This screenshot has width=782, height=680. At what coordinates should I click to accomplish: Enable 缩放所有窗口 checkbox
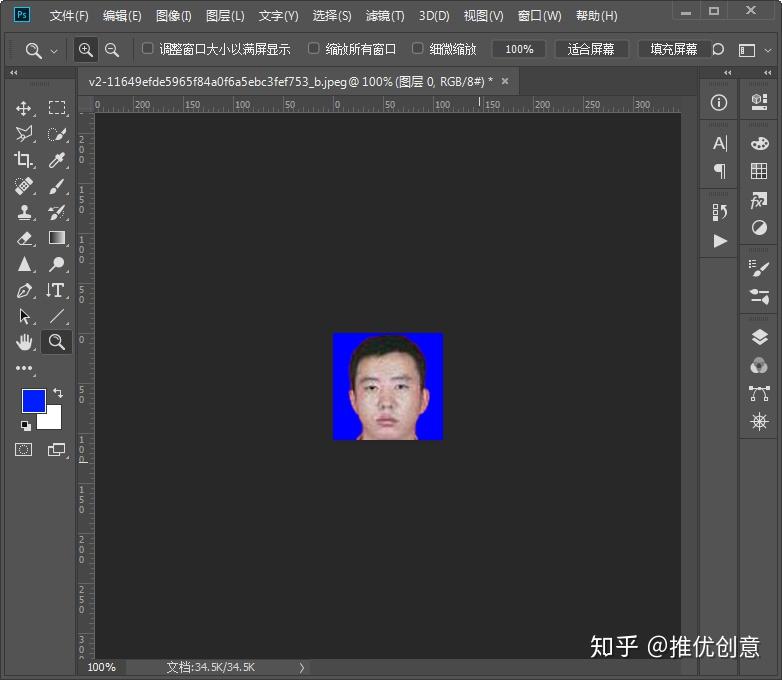(x=313, y=48)
